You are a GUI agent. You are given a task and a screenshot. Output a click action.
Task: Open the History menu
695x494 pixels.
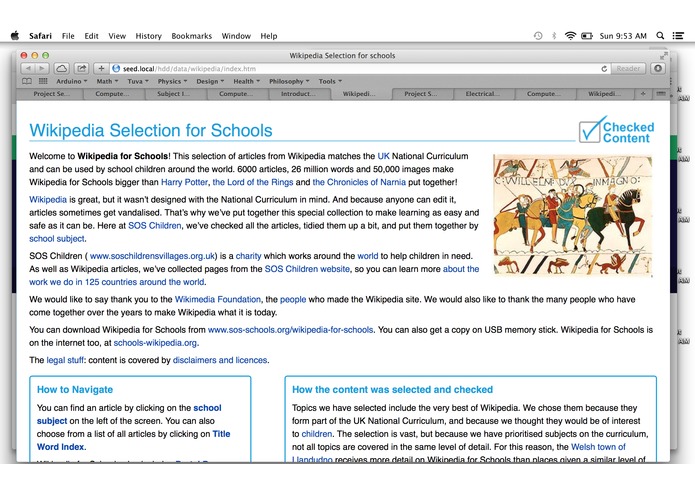[x=148, y=36]
